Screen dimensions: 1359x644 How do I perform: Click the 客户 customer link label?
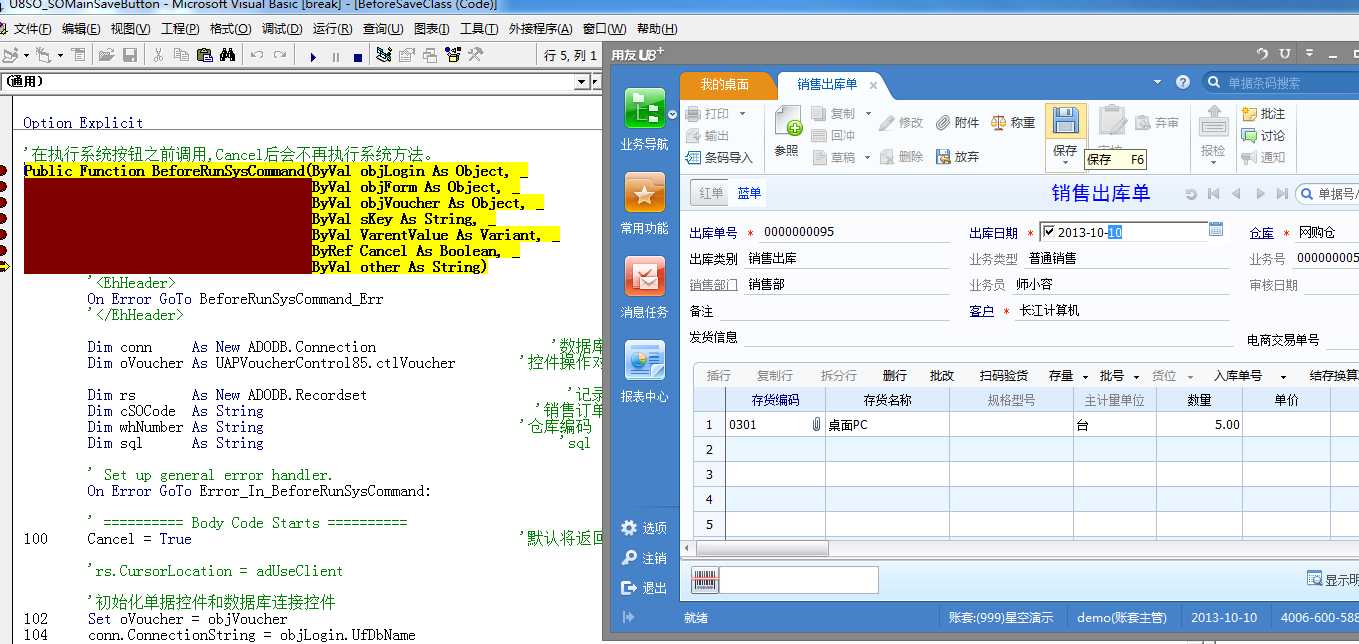[981, 311]
